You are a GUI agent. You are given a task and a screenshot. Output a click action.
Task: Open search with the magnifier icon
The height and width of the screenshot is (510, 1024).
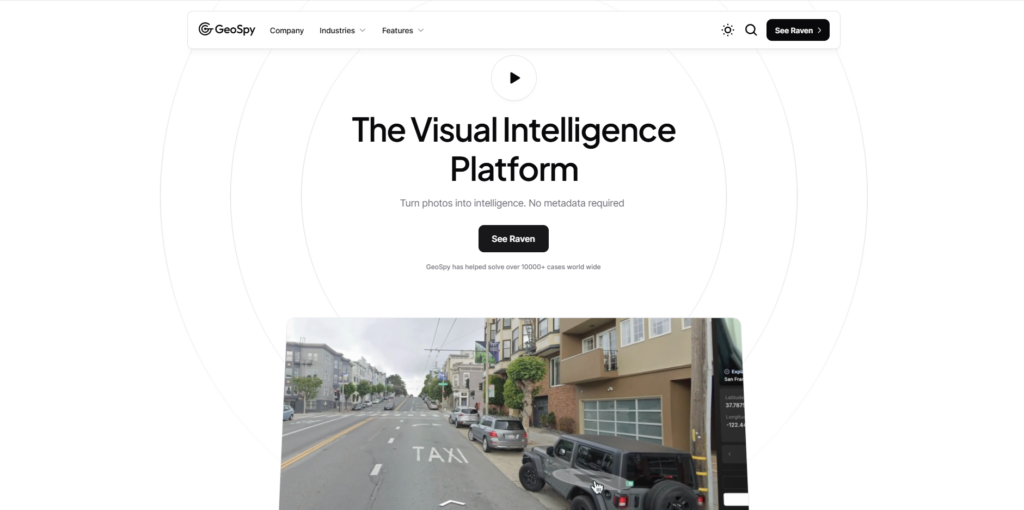(x=751, y=30)
